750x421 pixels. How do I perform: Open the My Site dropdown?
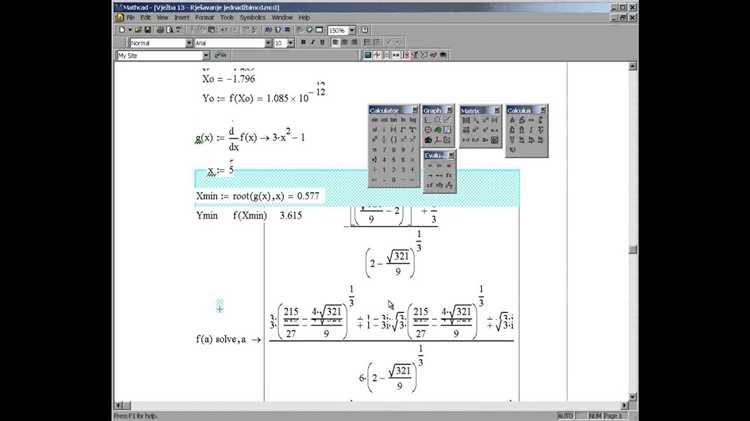coord(206,55)
